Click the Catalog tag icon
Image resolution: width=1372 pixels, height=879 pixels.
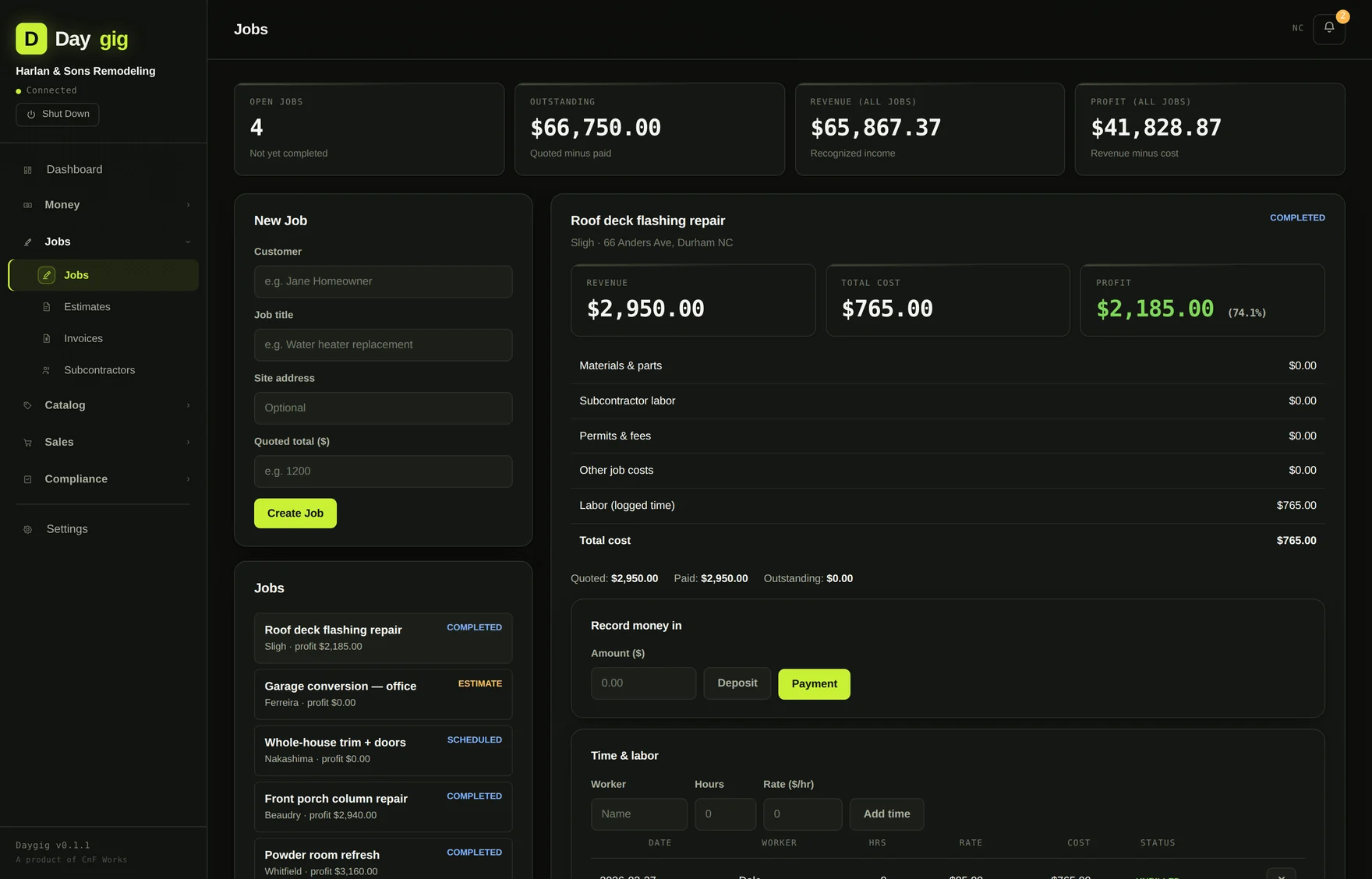28,405
